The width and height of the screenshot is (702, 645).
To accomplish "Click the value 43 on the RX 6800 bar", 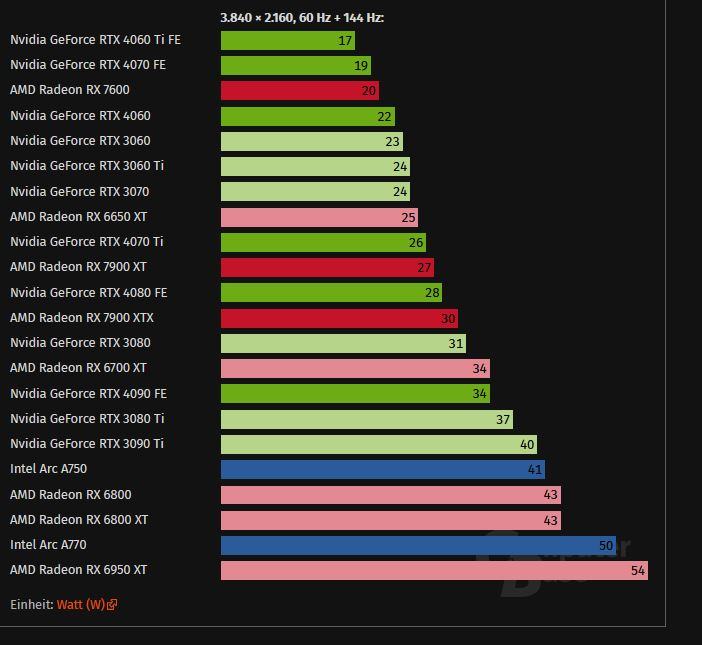I will click(551, 495).
